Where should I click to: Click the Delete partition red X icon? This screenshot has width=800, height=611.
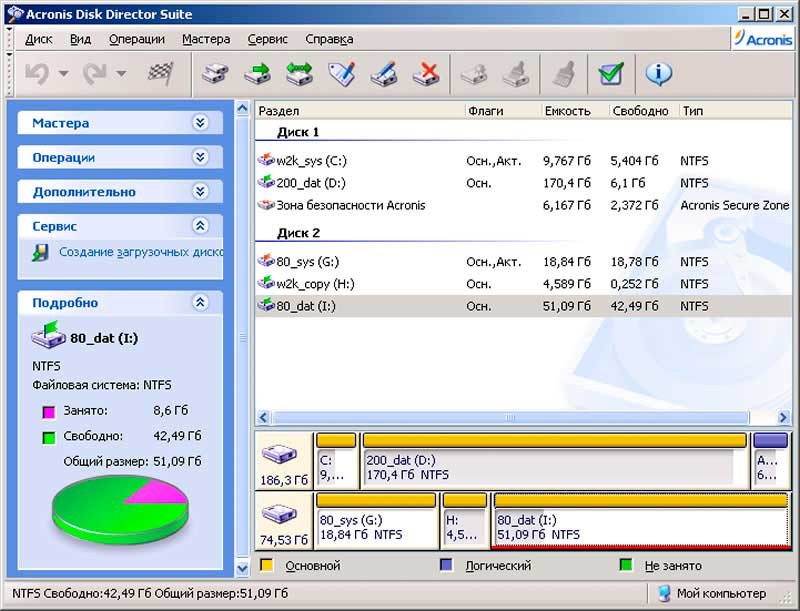(426, 74)
